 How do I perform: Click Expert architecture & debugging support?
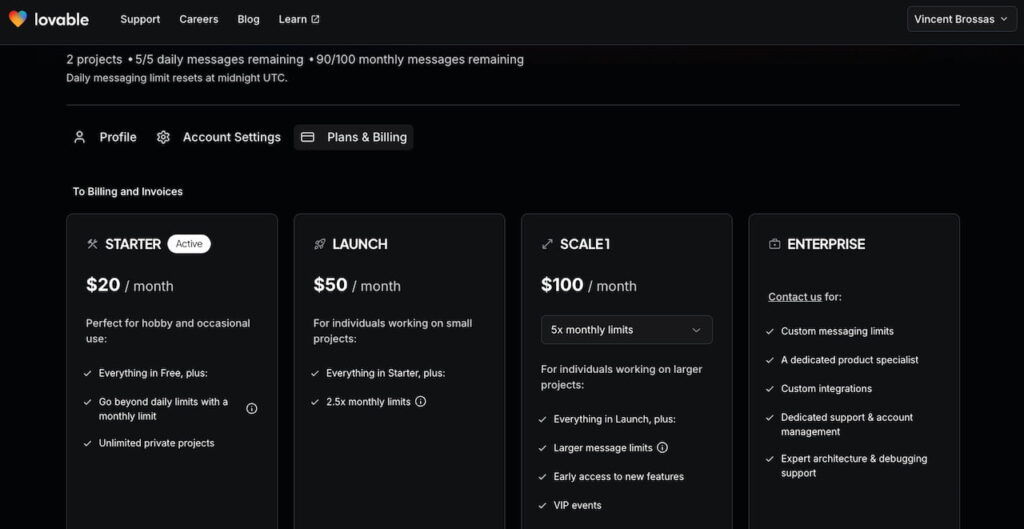pos(854,466)
